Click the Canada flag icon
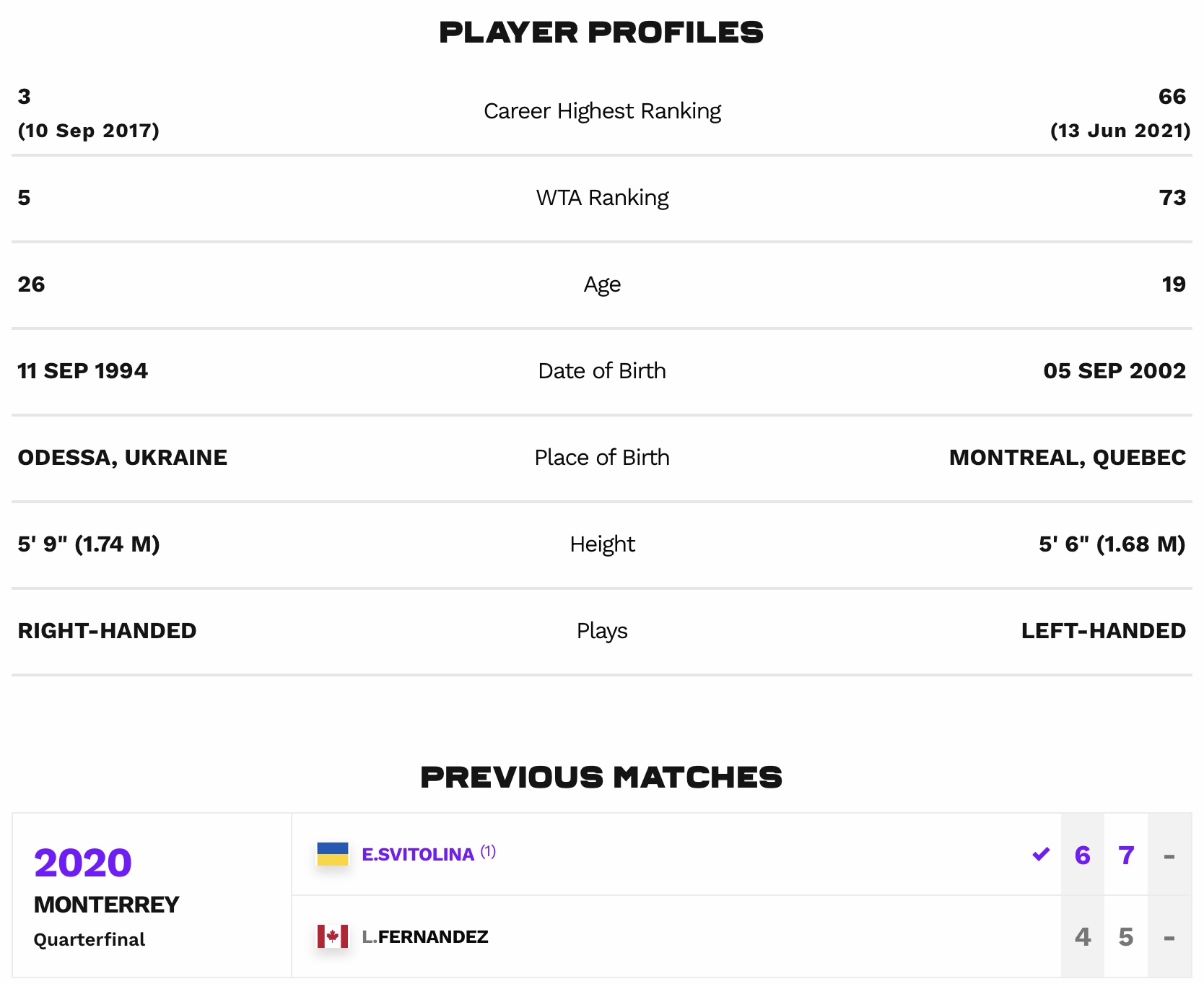Image resolution: width=1204 pixels, height=984 pixels. point(333,936)
